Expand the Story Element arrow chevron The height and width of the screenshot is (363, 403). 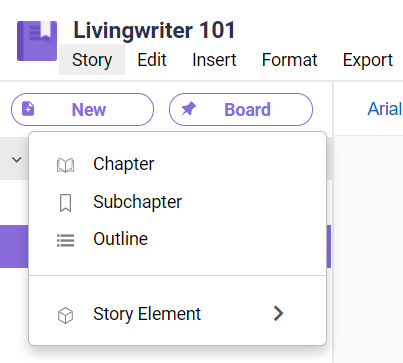click(278, 314)
